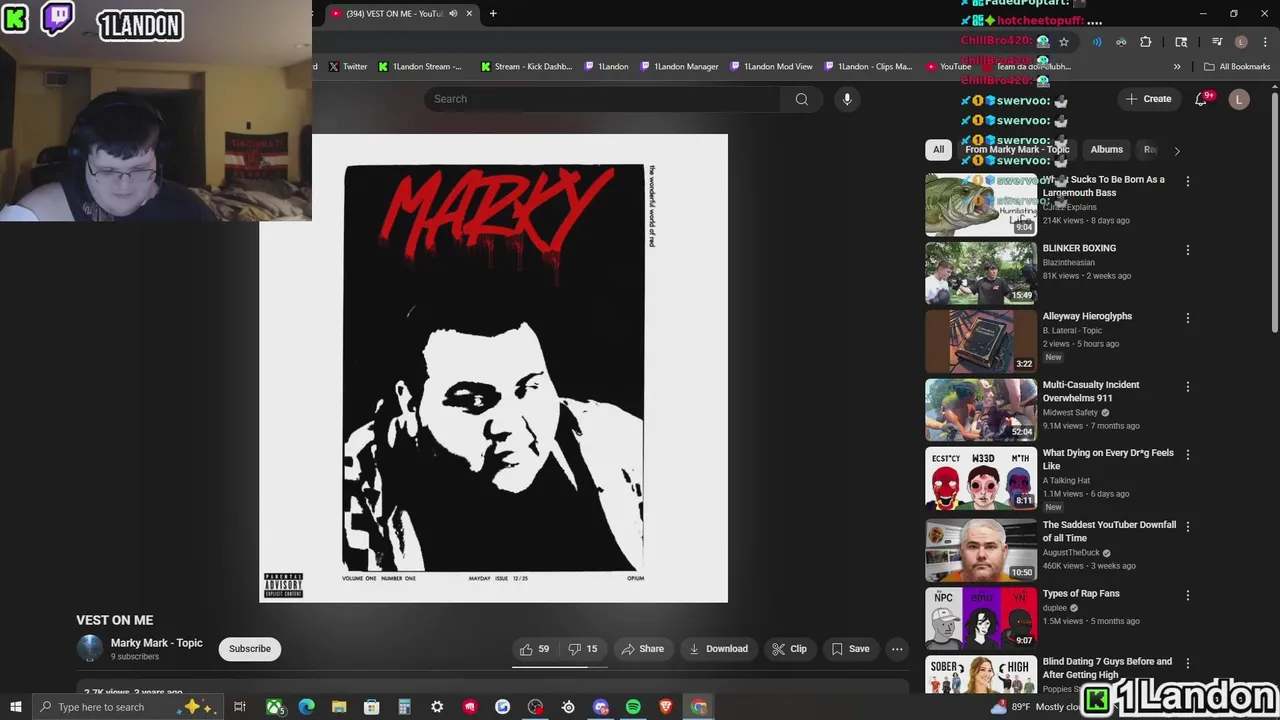Open Task View from the taskbar

(240, 707)
